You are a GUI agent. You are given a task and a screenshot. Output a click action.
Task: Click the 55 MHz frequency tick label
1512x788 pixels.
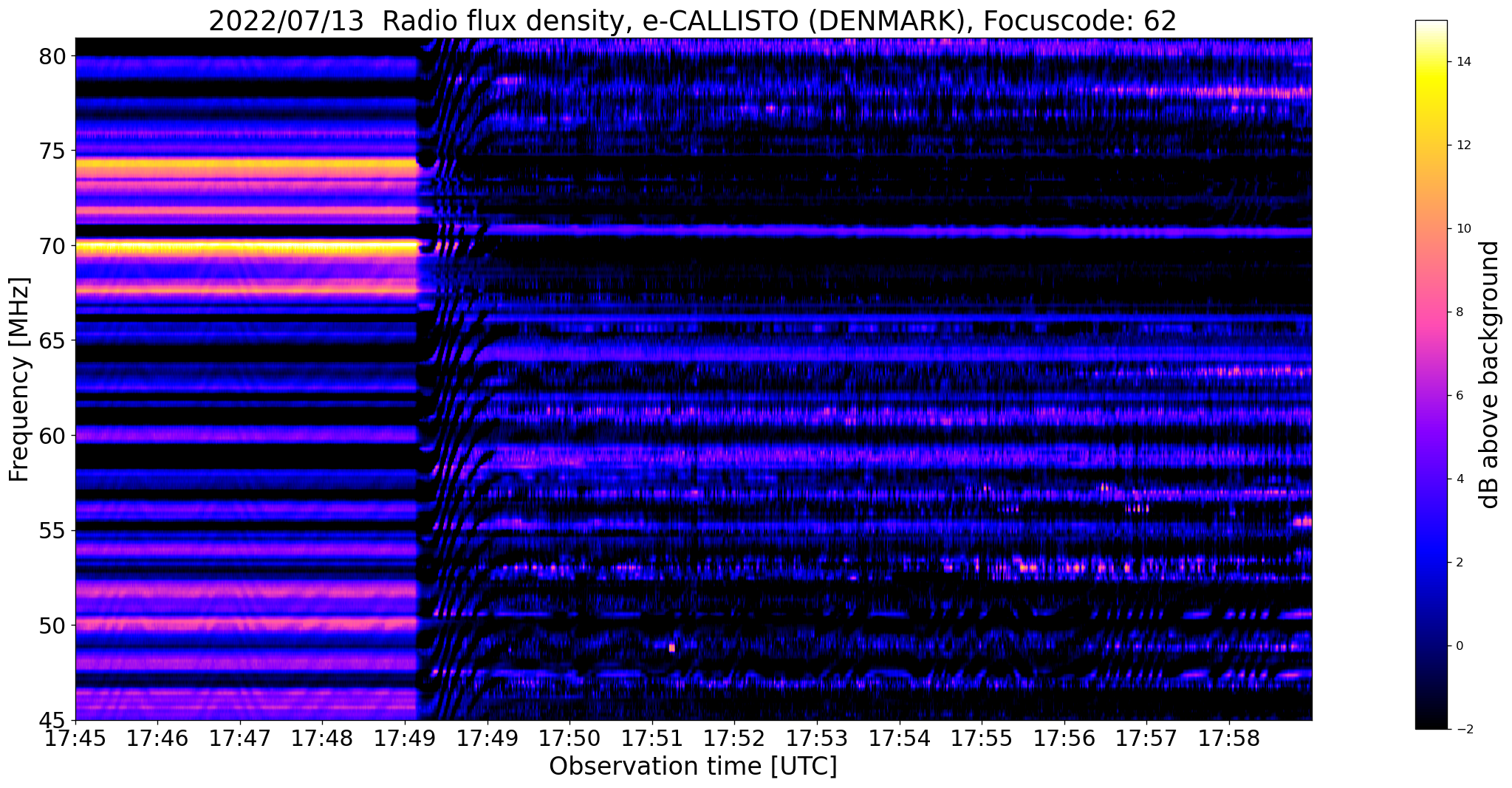(x=52, y=531)
